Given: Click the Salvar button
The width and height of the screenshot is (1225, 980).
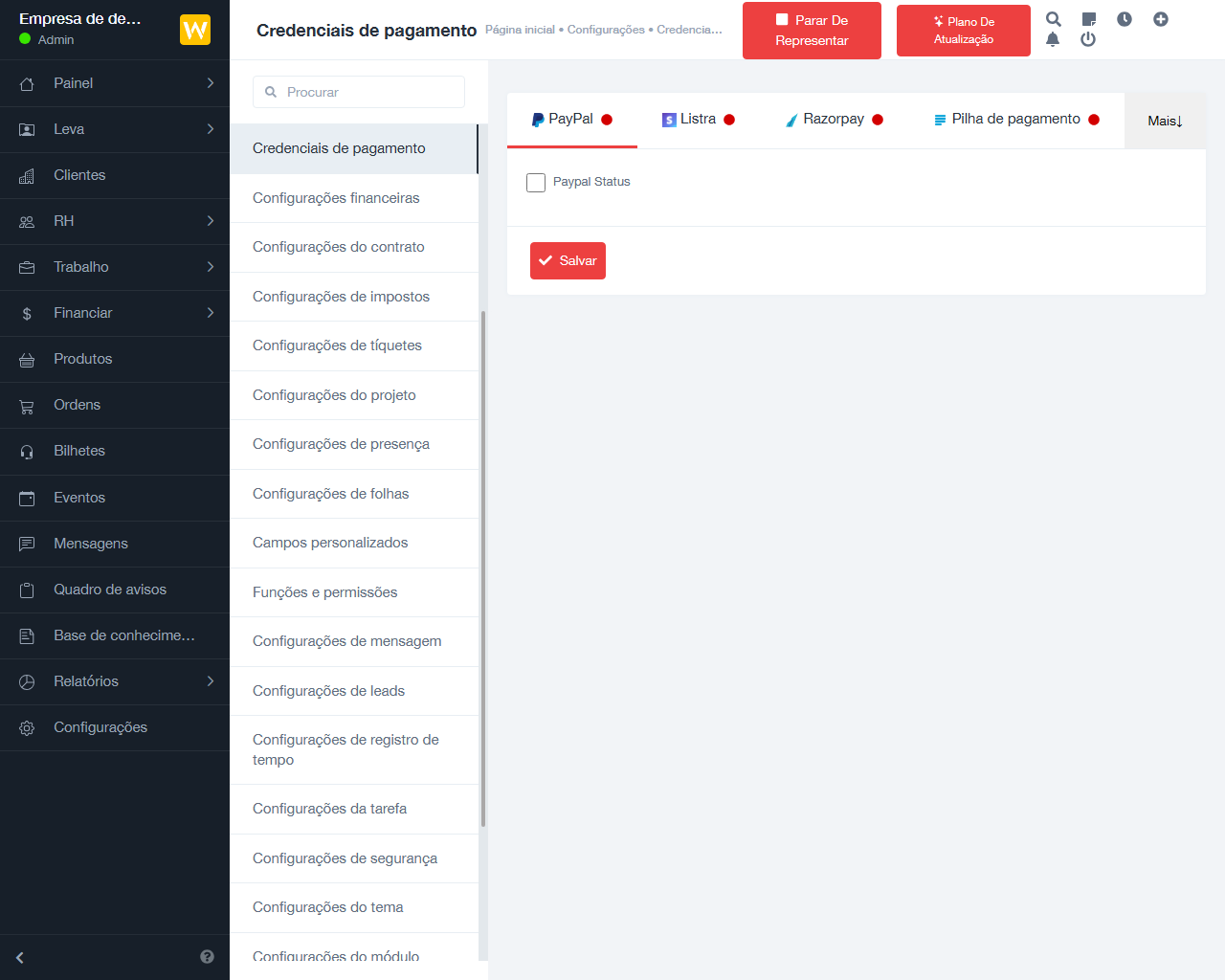Looking at the screenshot, I should point(568,260).
